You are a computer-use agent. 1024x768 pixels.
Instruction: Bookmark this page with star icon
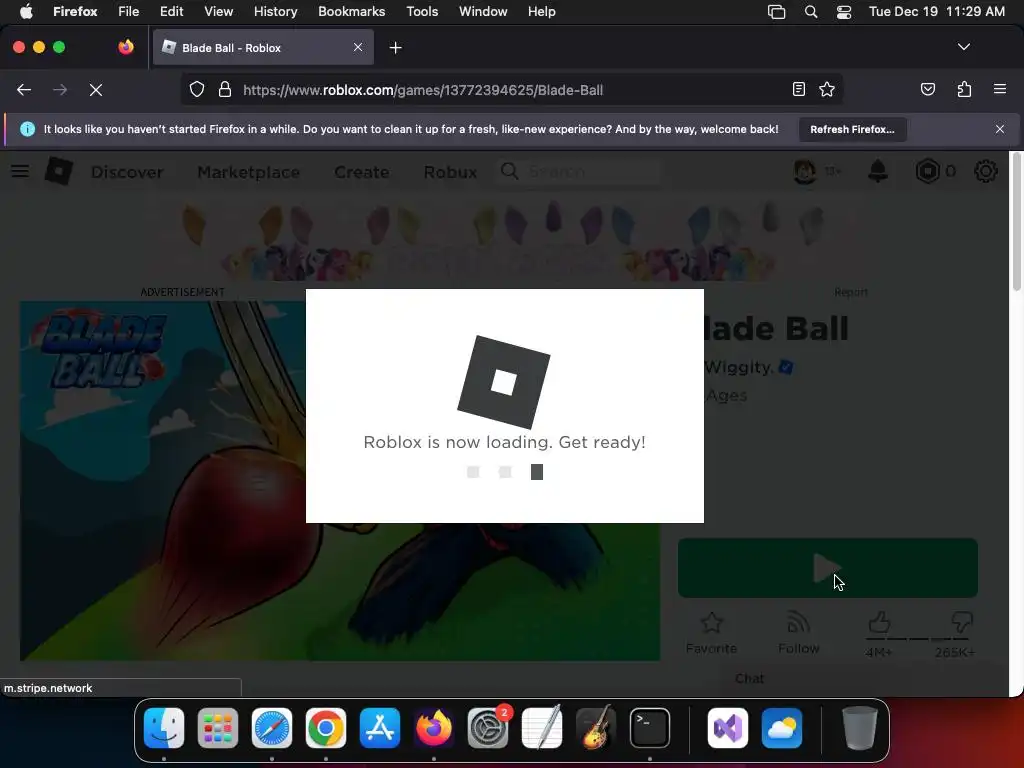(827, 89)
